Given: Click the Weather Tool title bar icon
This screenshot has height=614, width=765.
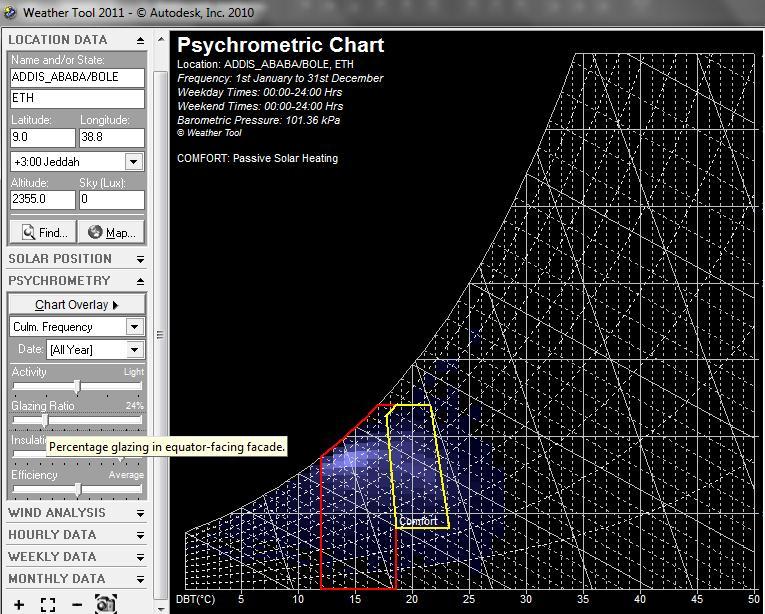Looking at the screenshot, I should [x=10, y=12].
